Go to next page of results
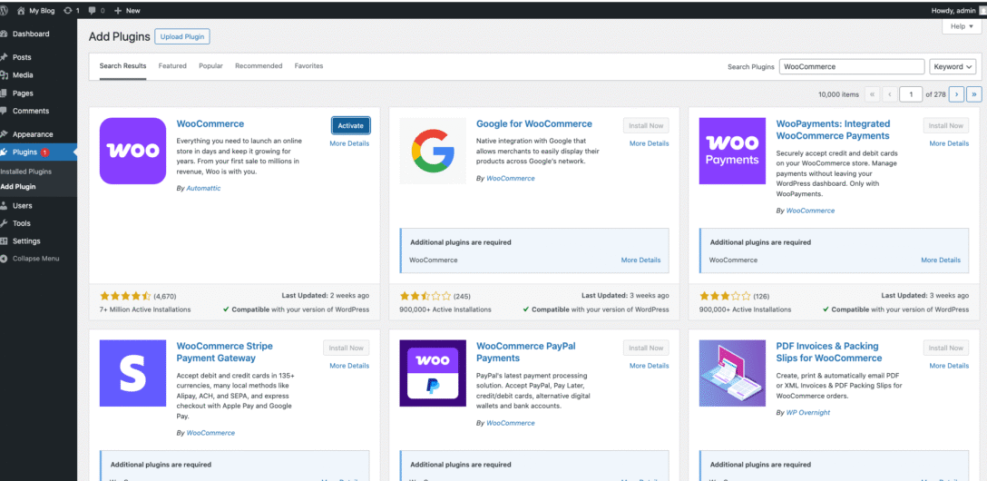 (x=957, y=94)
